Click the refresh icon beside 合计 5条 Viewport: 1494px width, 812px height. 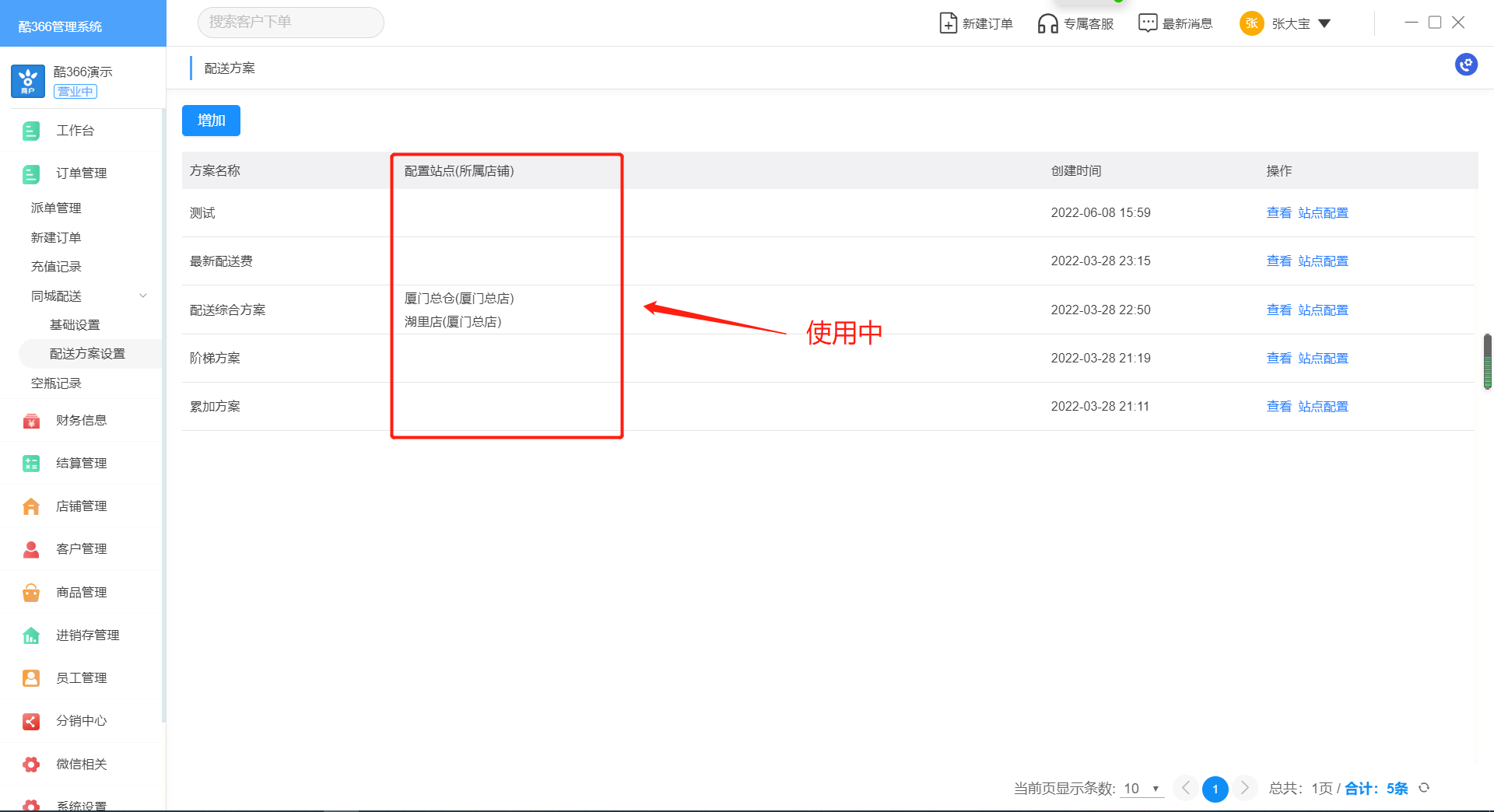click(1424, 788)
